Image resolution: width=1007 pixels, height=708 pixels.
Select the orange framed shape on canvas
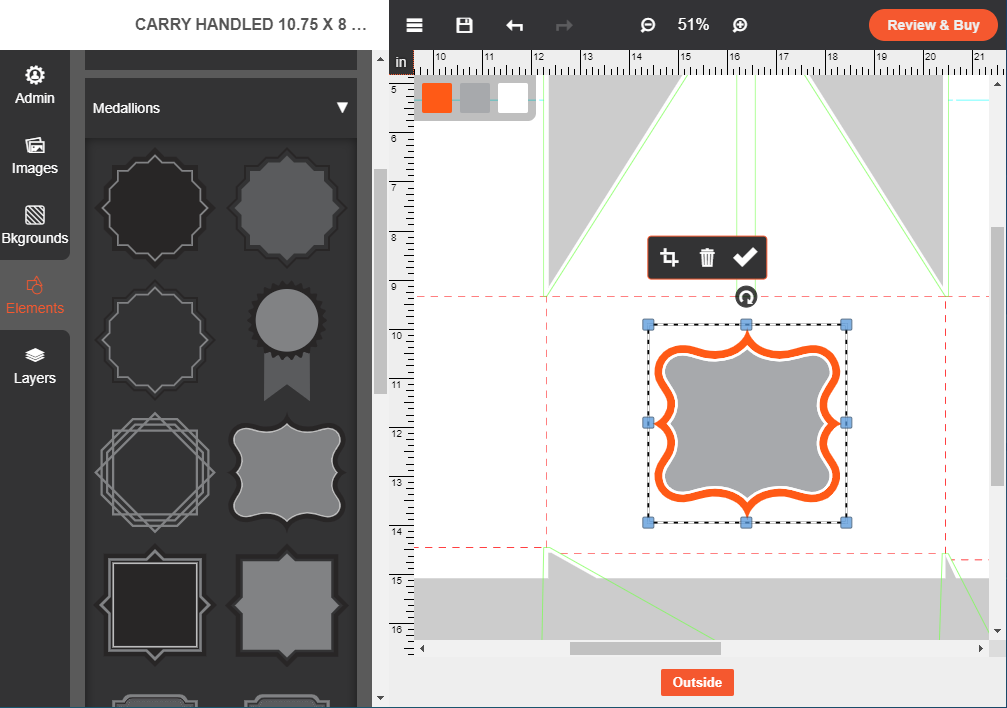point(747,424)
